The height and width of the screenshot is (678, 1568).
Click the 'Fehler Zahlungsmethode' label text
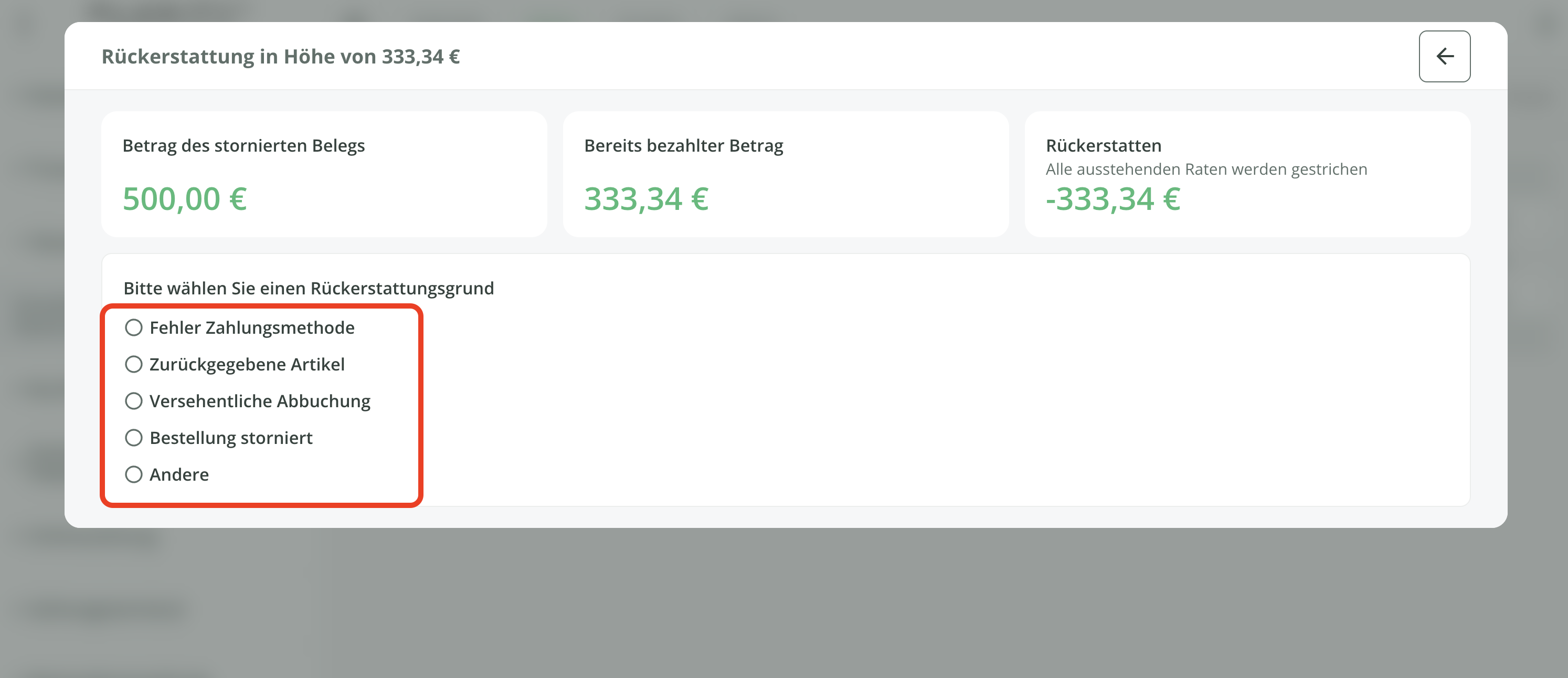coord(251,327)
